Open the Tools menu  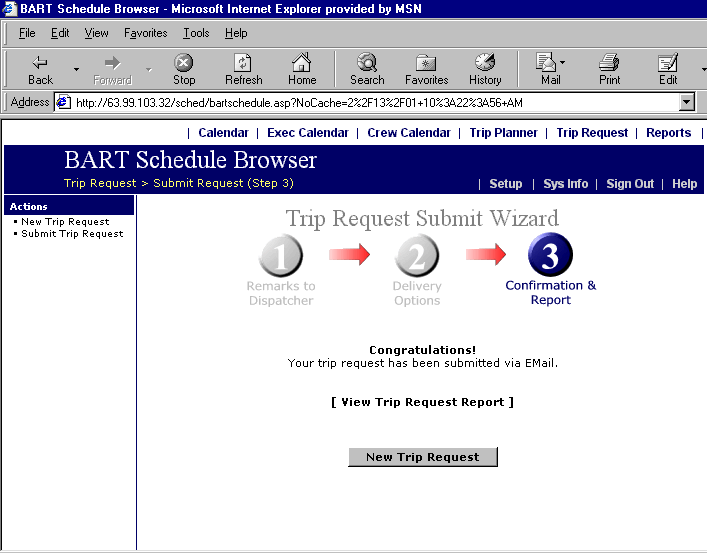pyautogui.click(x=196, y=33)
